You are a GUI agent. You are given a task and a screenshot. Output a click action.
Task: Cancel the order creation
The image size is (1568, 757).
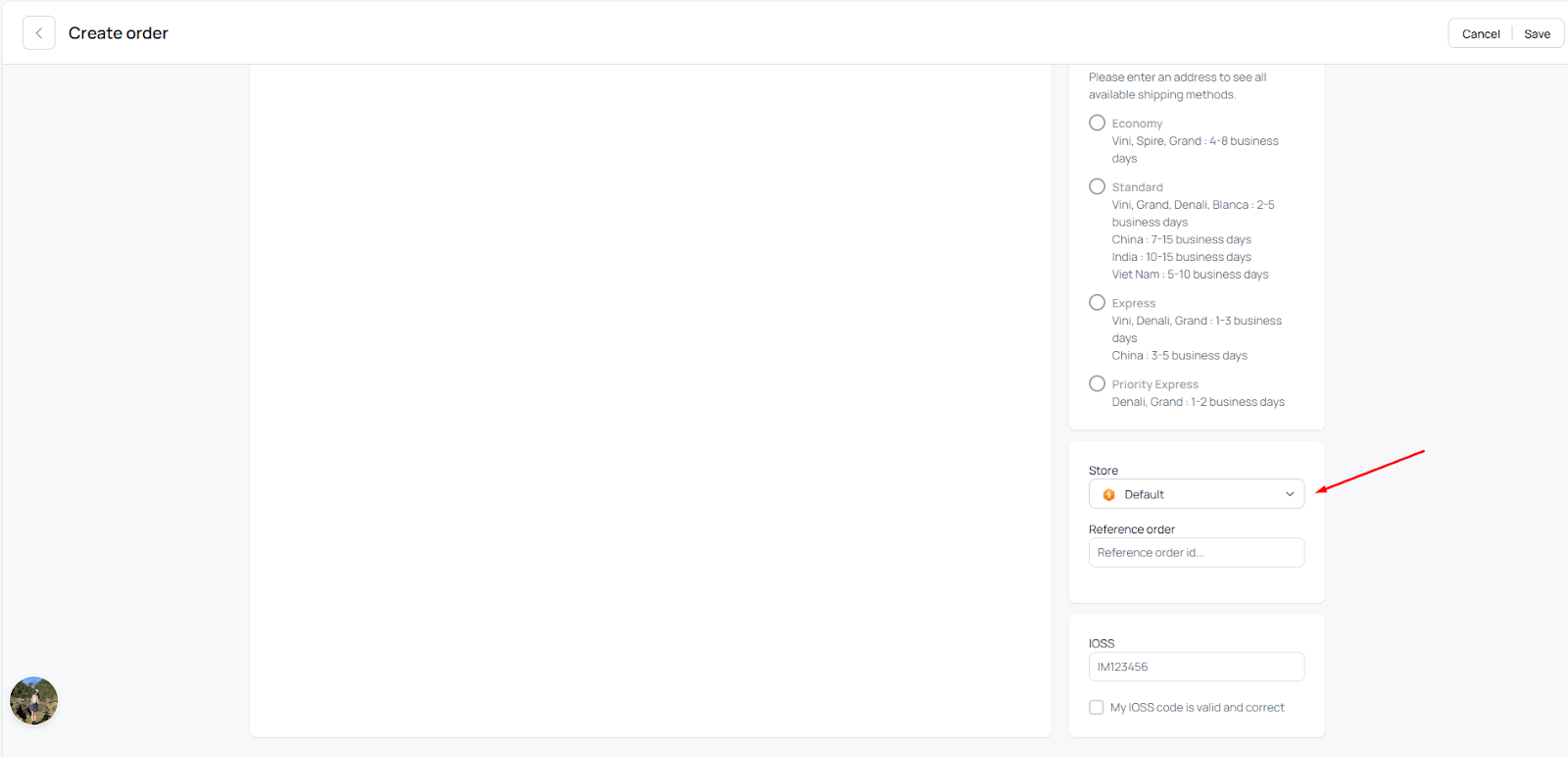coord(1481,33)
